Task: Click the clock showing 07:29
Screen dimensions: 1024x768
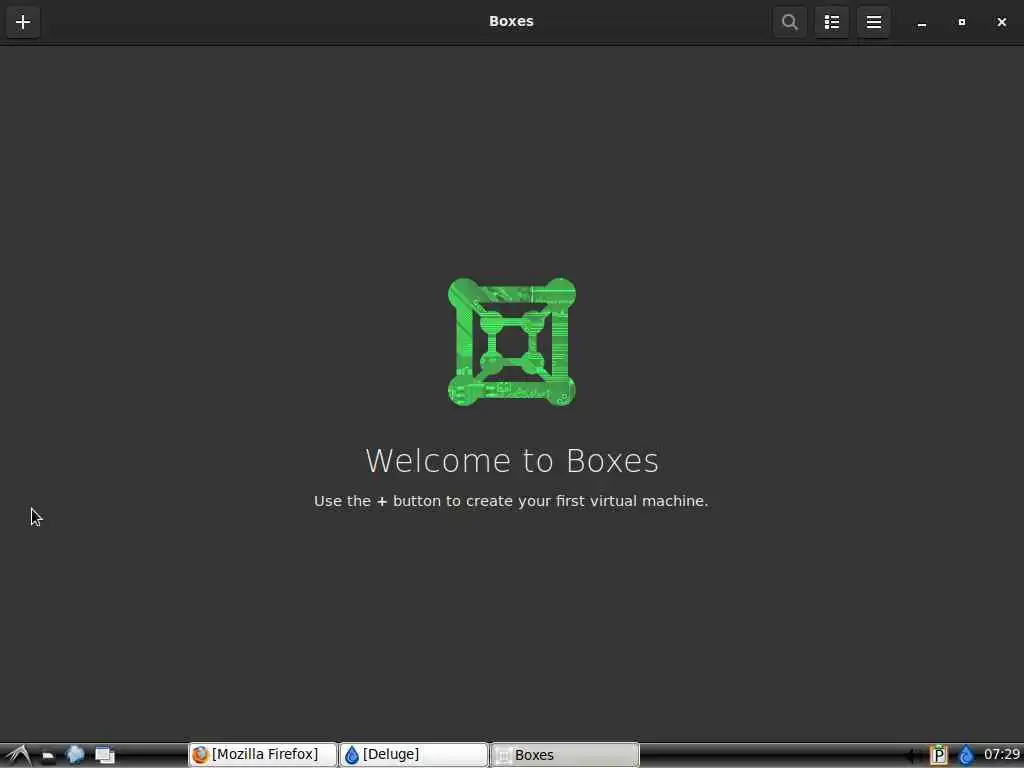Action: 1001,754
